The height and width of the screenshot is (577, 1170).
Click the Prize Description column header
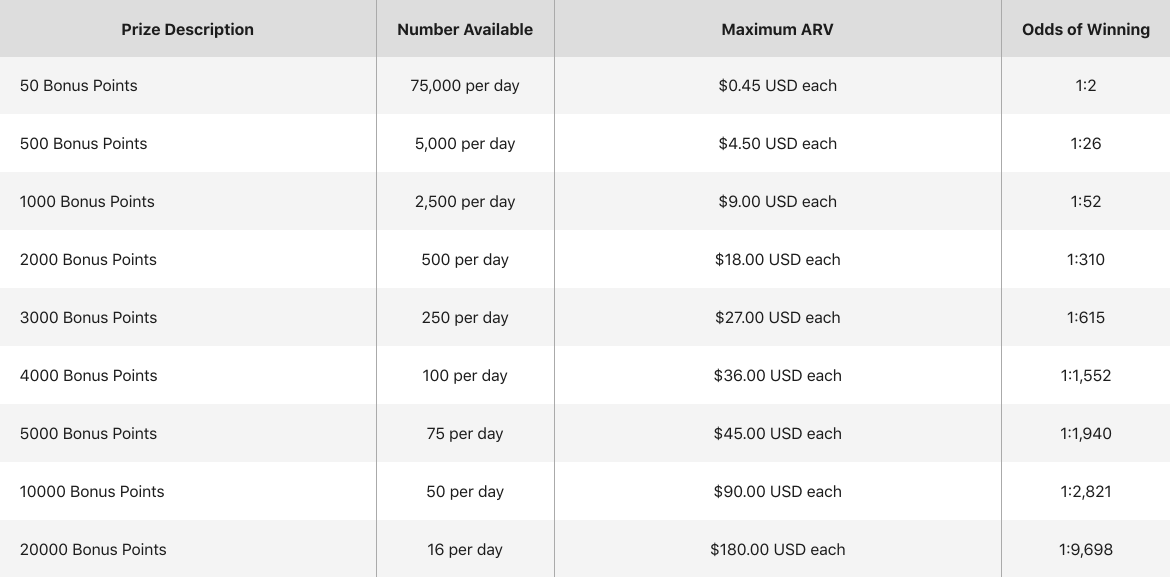click(x=187, y=30)
